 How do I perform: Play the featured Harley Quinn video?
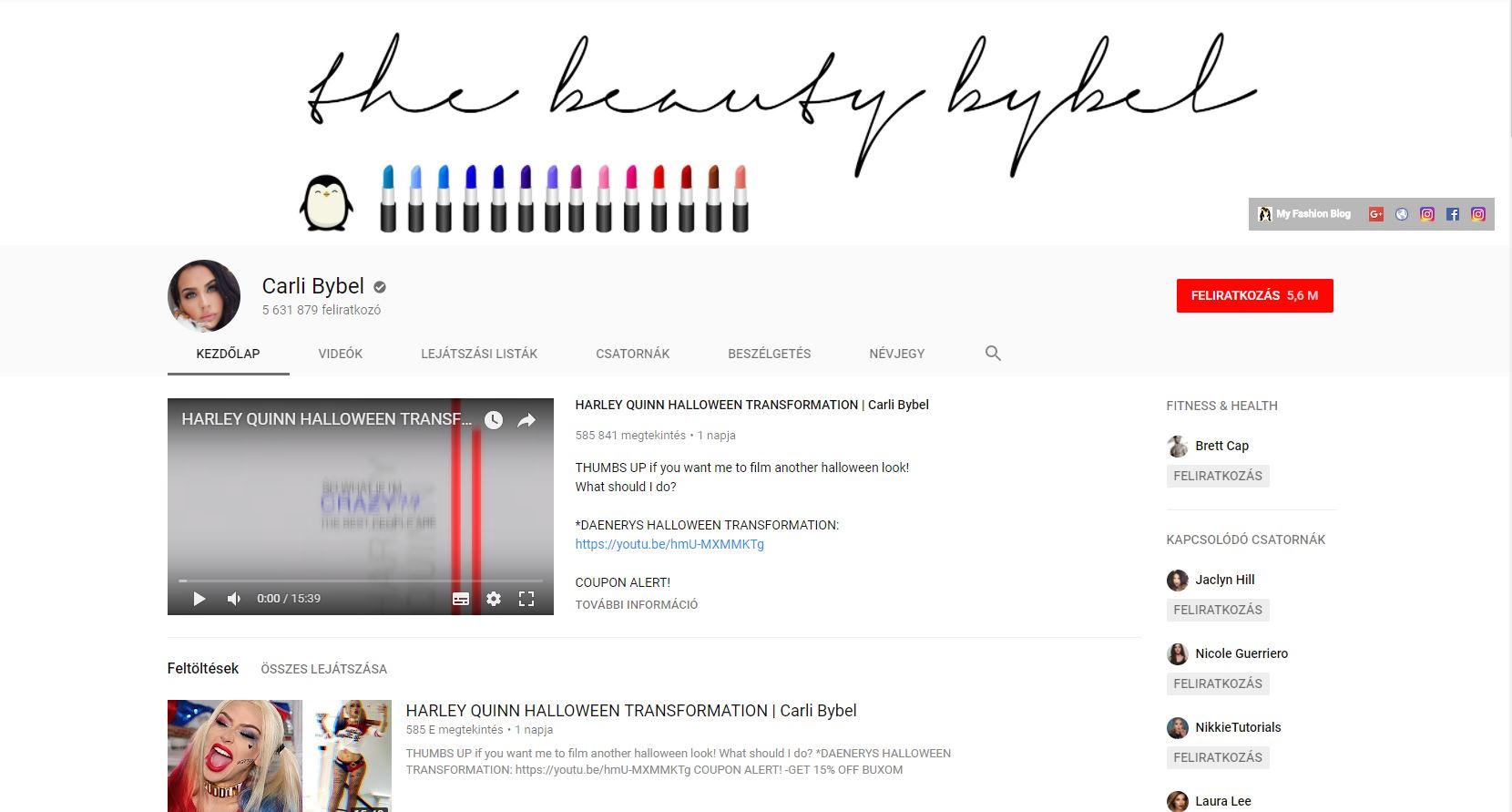[199, 599]
